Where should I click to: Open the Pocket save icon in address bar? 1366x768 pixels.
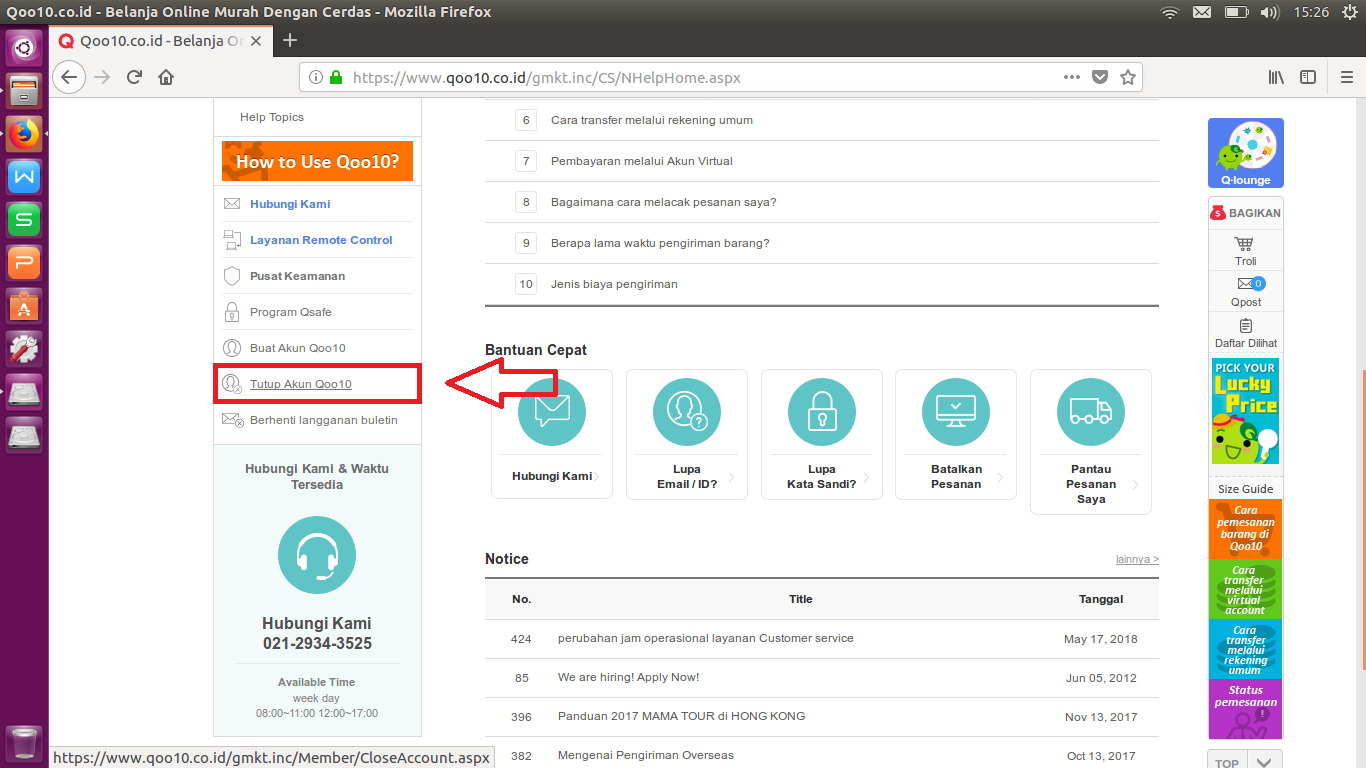pos(1100,77)
